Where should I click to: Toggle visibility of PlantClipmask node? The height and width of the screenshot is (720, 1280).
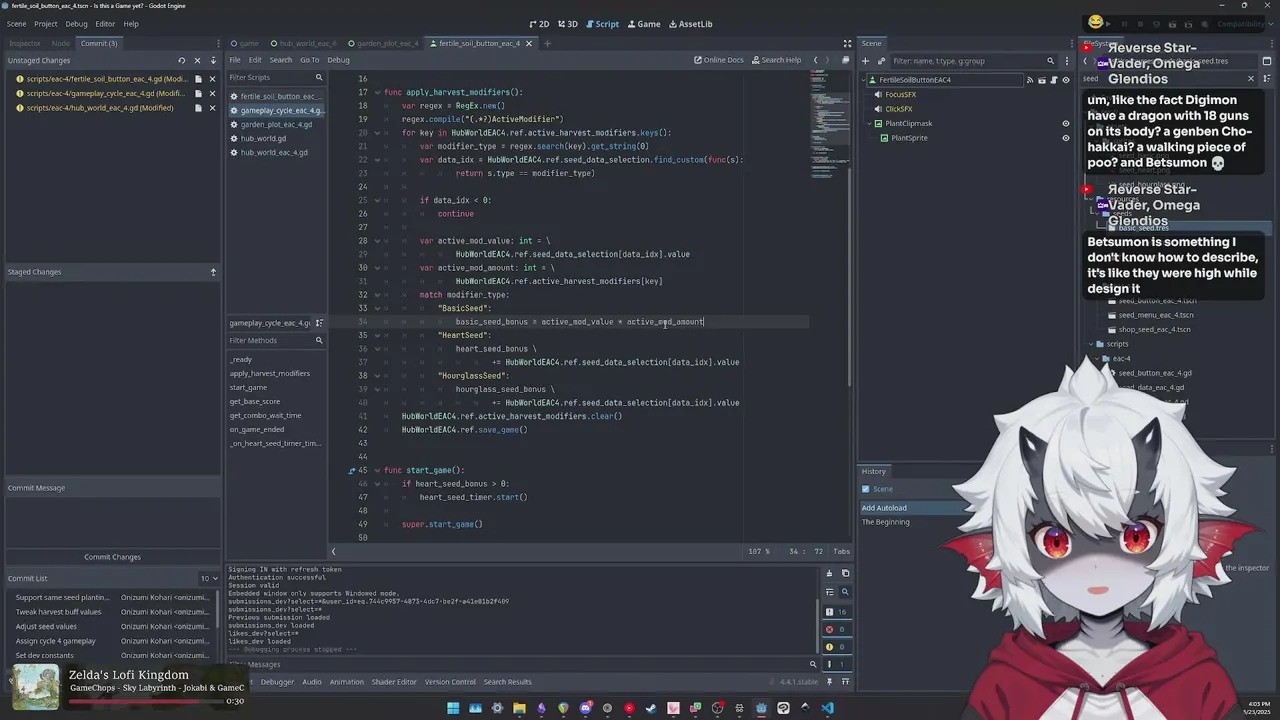tap(1066, 124)
